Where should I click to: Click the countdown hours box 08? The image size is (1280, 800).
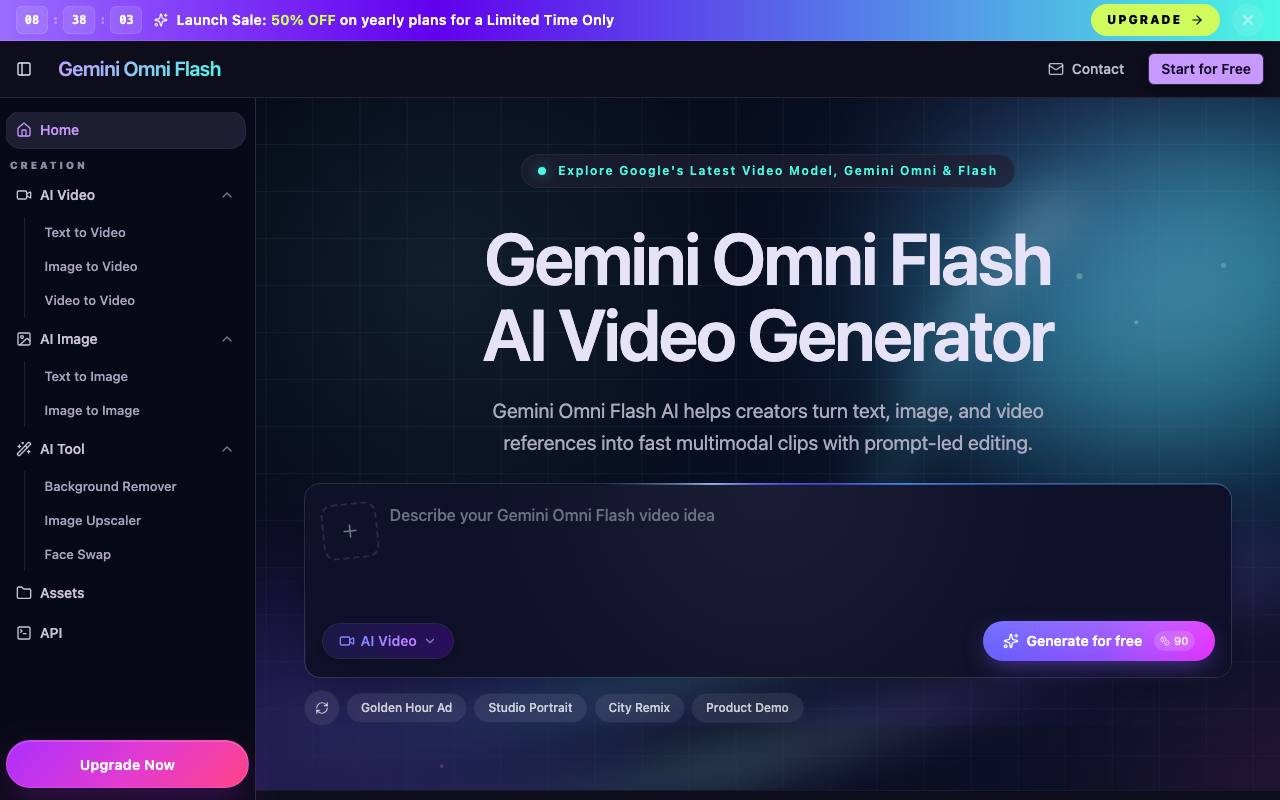(31, 20)
